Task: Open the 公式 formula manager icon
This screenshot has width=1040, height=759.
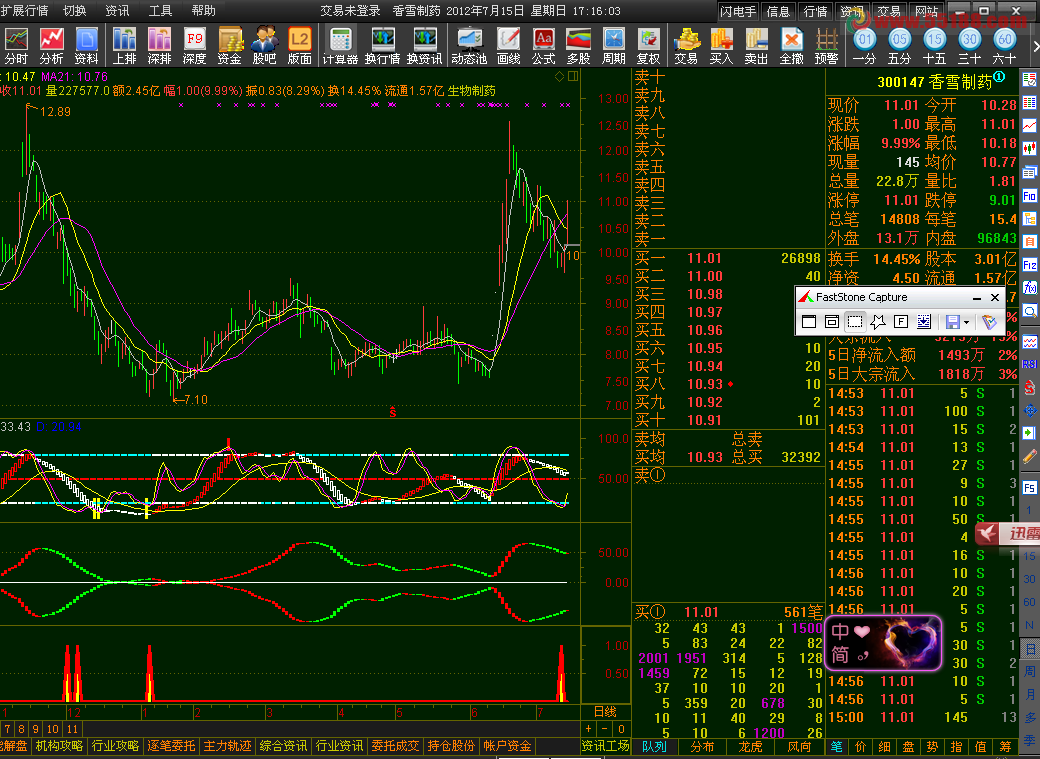Action: click(544, 46)
